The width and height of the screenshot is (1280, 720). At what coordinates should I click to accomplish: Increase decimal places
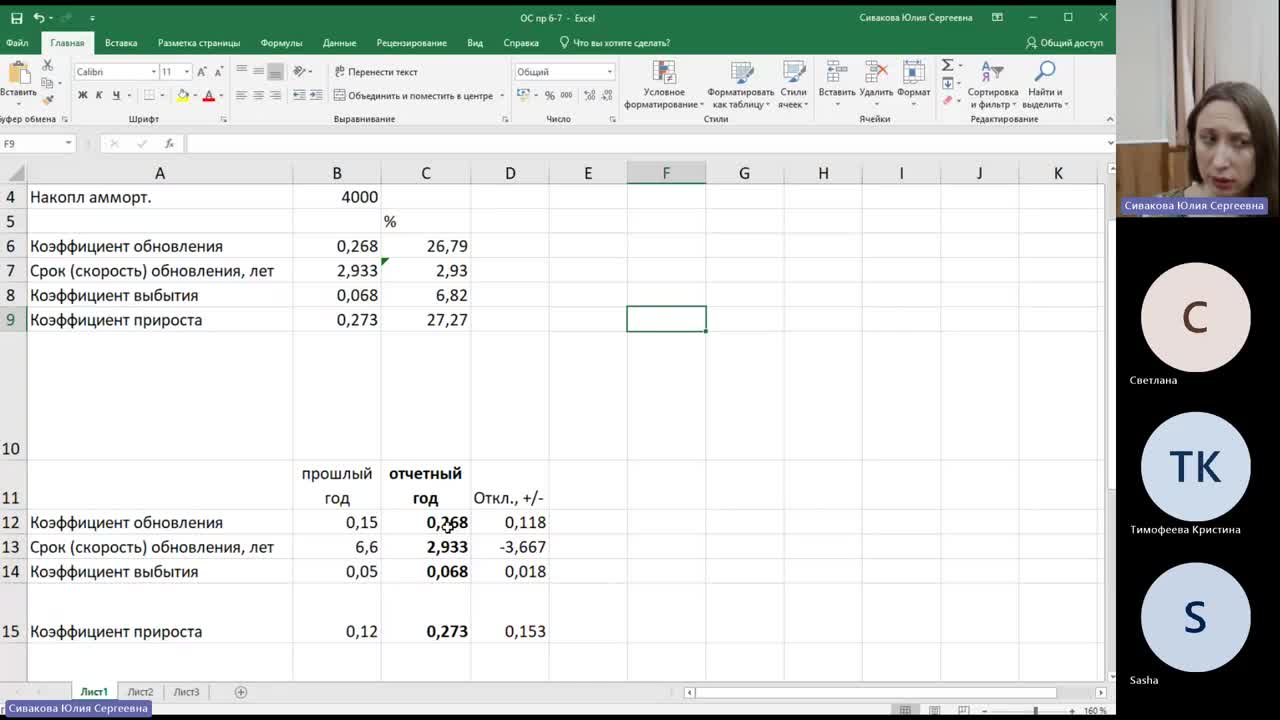[589, 96]
